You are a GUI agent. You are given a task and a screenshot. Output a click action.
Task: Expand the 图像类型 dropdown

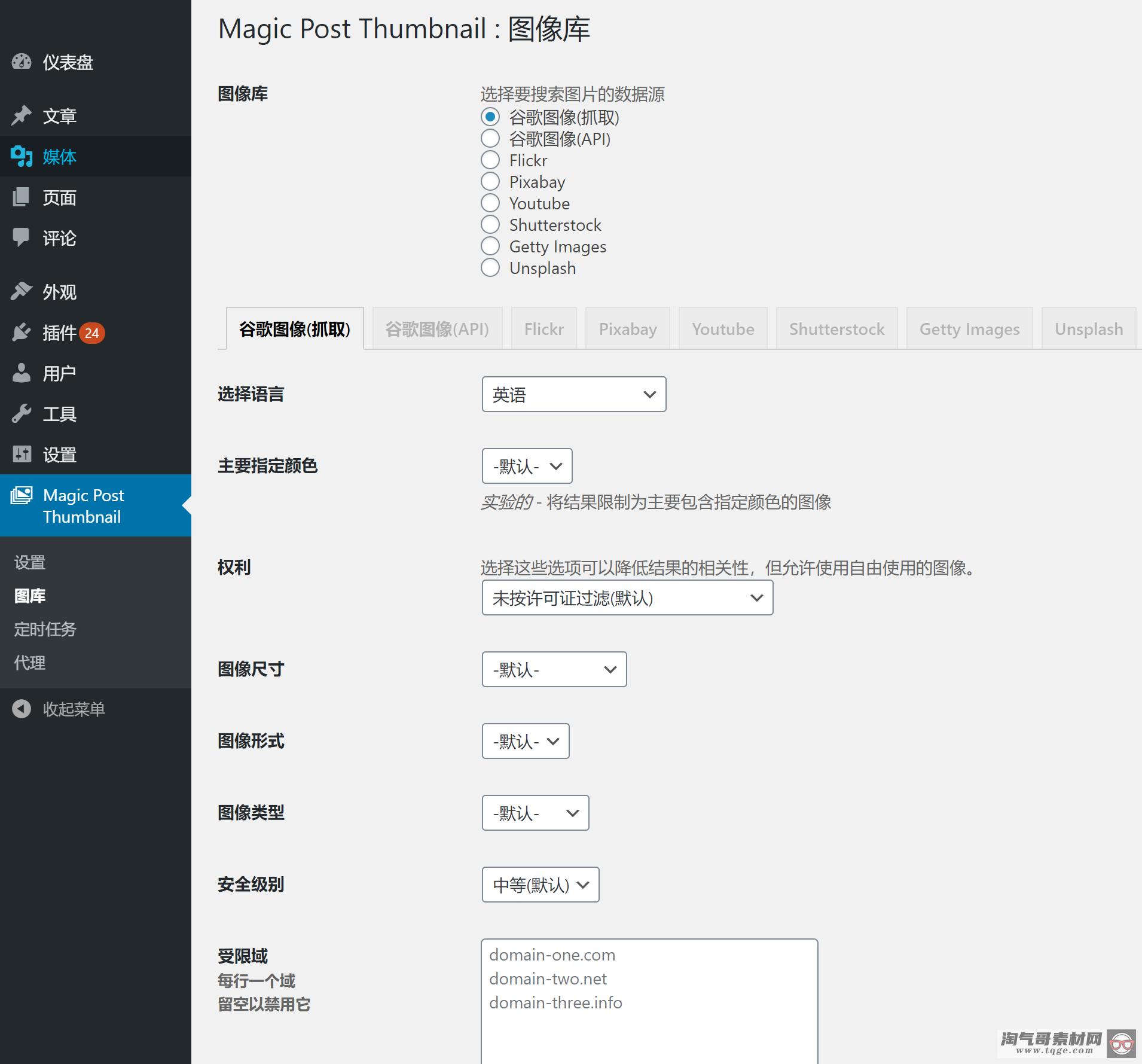pyautogui.click(x=535, y=813)
